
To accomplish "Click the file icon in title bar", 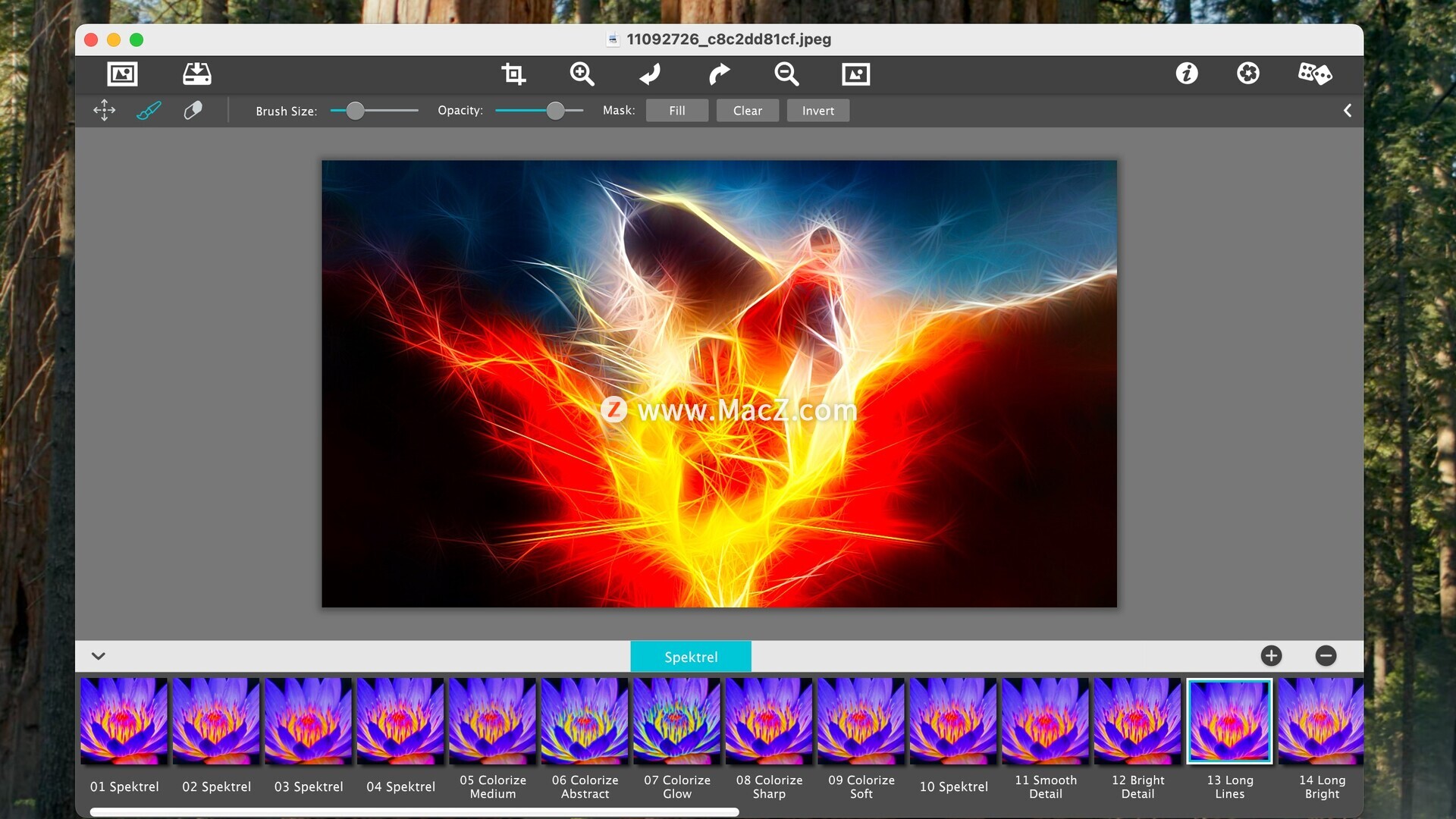I will point(613,39).
